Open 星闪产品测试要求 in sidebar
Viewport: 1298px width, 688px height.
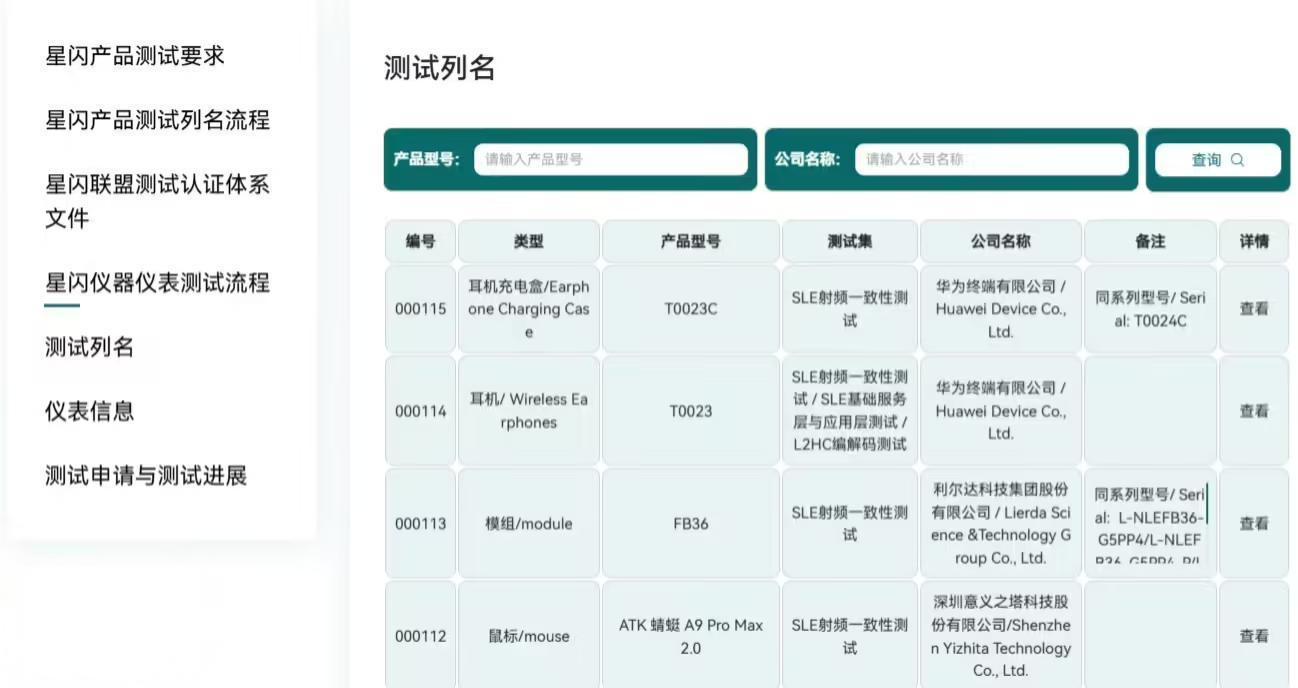[135, 56]
